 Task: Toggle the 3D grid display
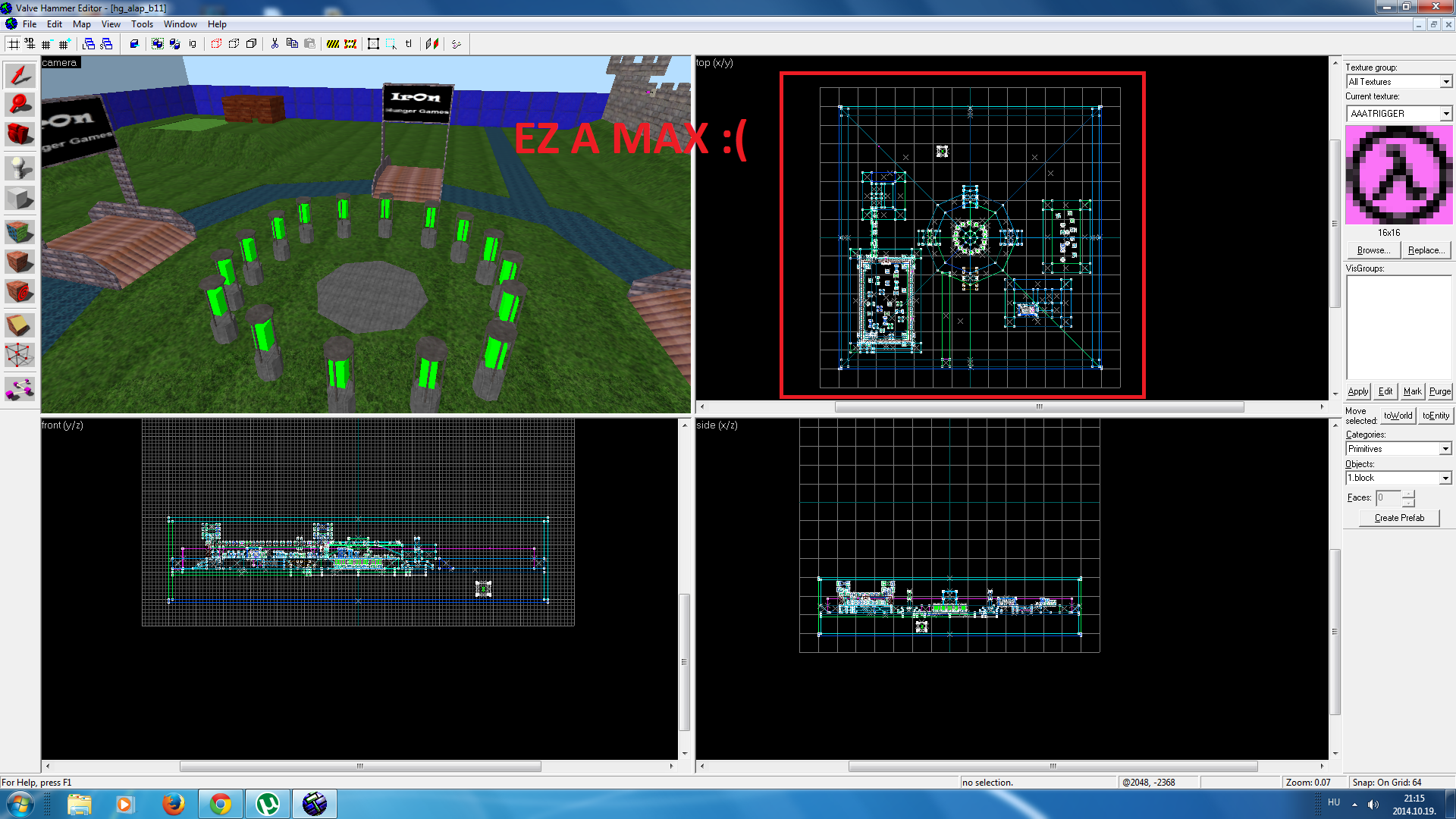coord(30,44)
